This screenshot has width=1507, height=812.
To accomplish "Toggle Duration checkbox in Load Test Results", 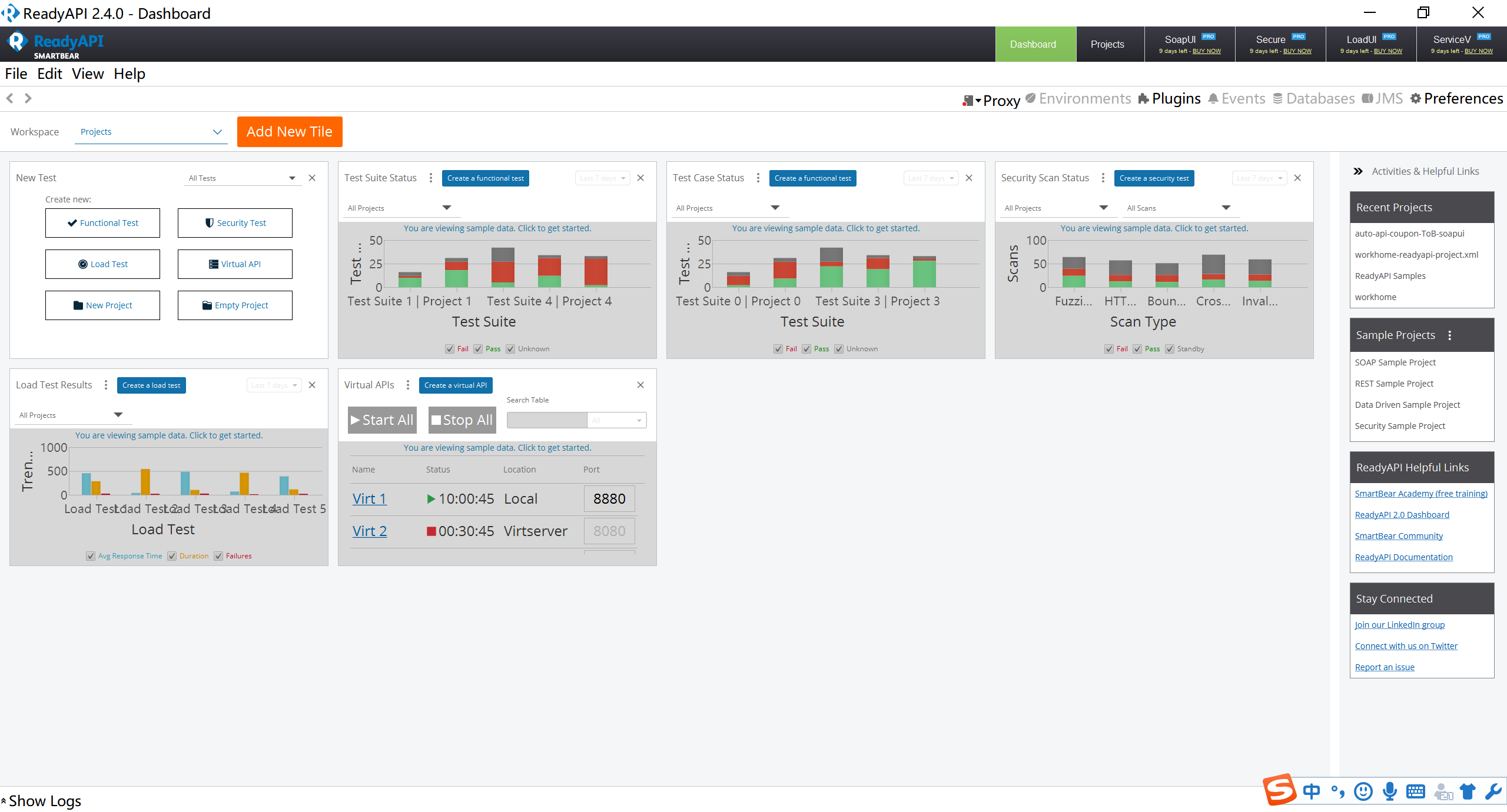I will point(172,556).
